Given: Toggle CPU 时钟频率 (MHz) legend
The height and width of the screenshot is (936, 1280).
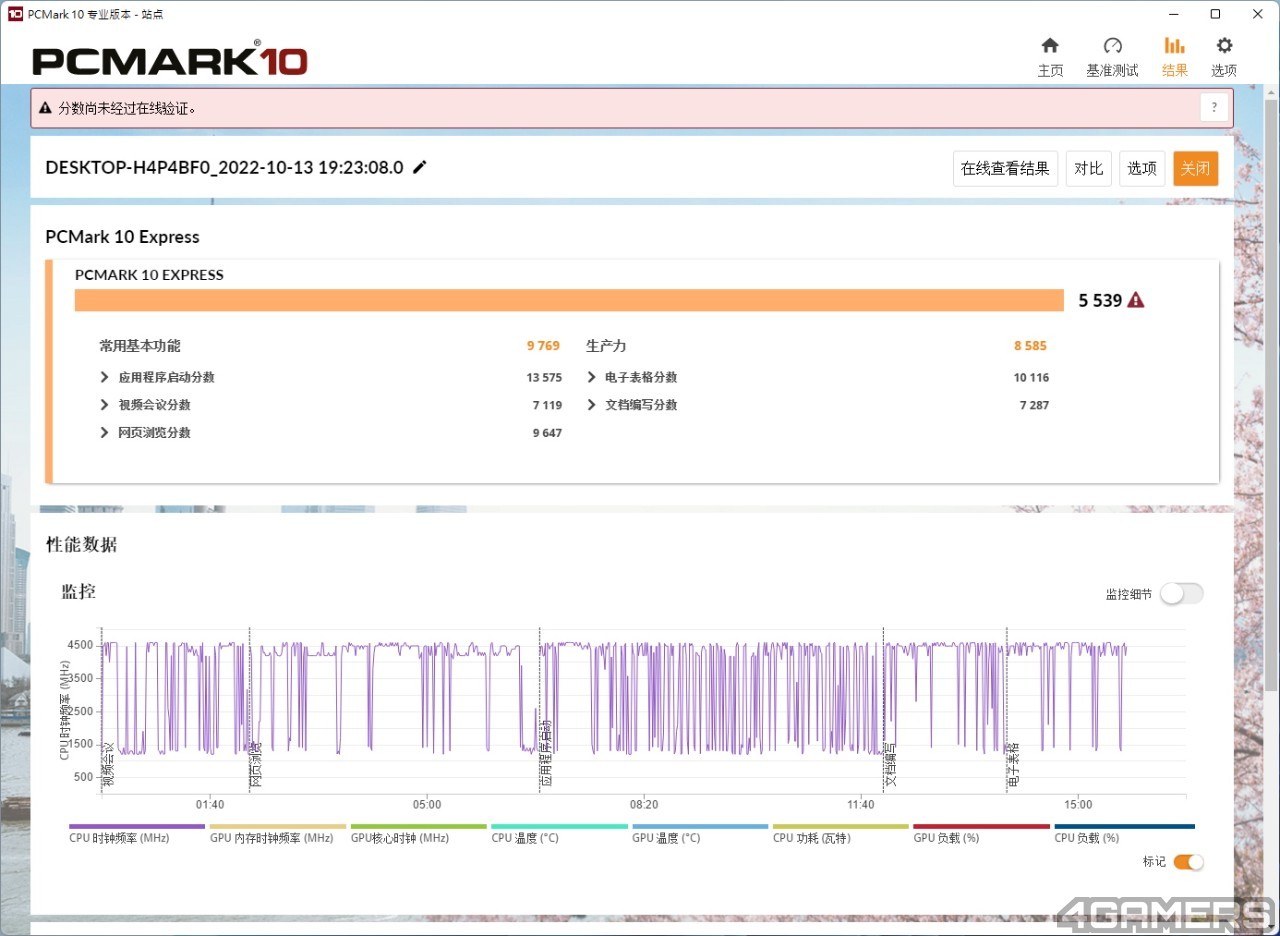Looking at the screenshot, I should [x=136, y=834].
